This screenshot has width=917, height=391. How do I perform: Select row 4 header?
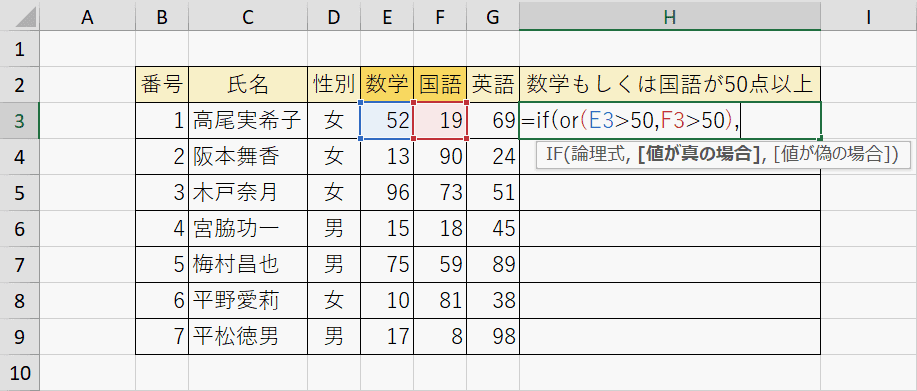click(x=20, y=157)
